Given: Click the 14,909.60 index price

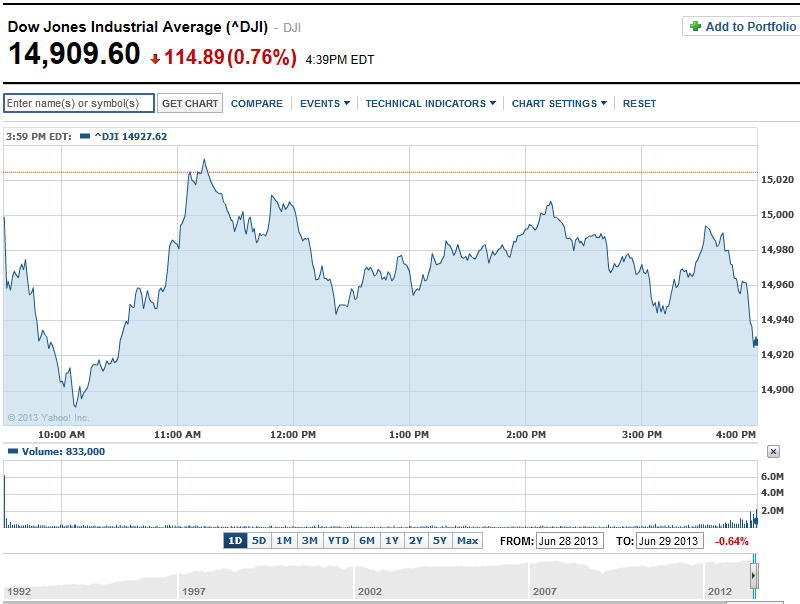Looking at the screenshot, I should [74, 54].
